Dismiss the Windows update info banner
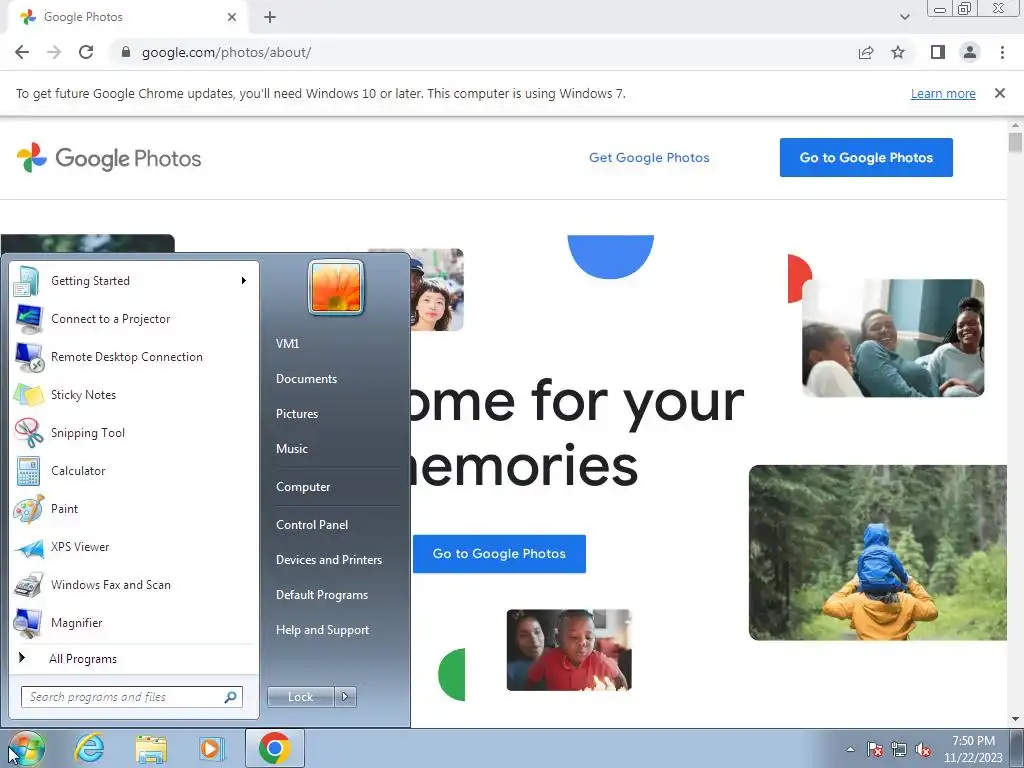The height and width of the screenshot is (768, 1024). click(999, 93)
